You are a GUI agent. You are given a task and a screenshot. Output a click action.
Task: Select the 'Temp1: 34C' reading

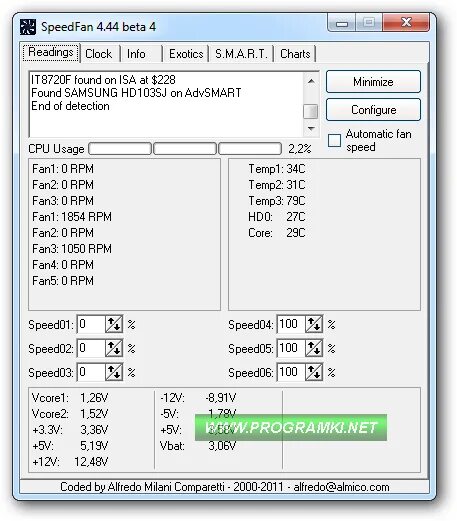[x=277, y=169]
